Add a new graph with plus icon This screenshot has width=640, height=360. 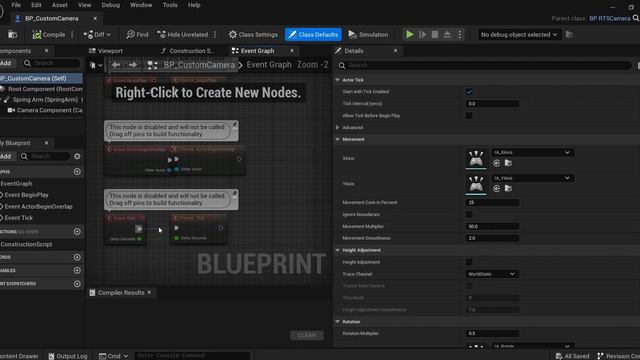(x=77, y=172)
